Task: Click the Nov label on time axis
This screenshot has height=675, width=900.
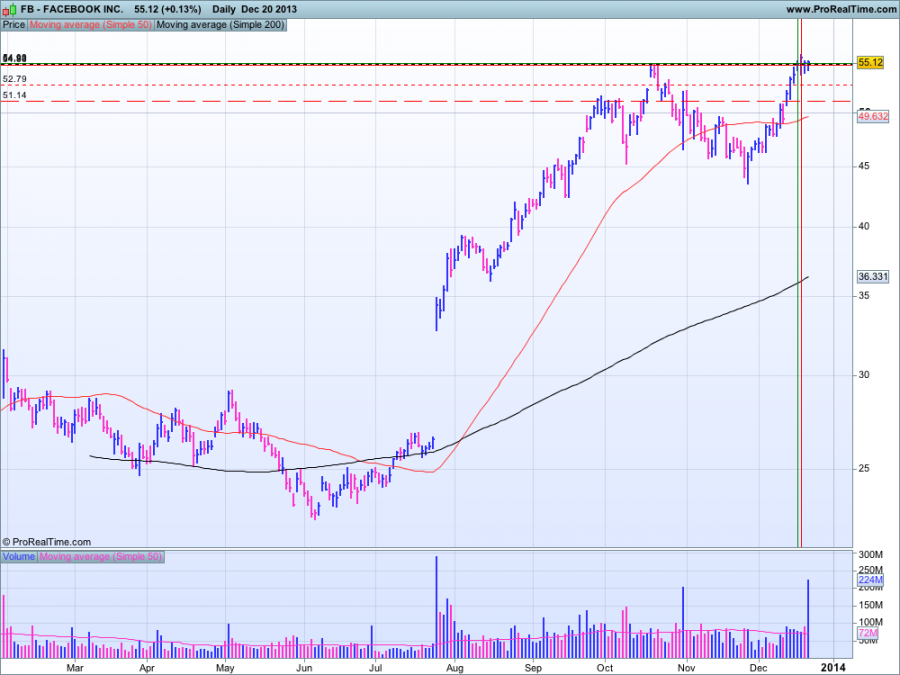Action: pos(686,668)
